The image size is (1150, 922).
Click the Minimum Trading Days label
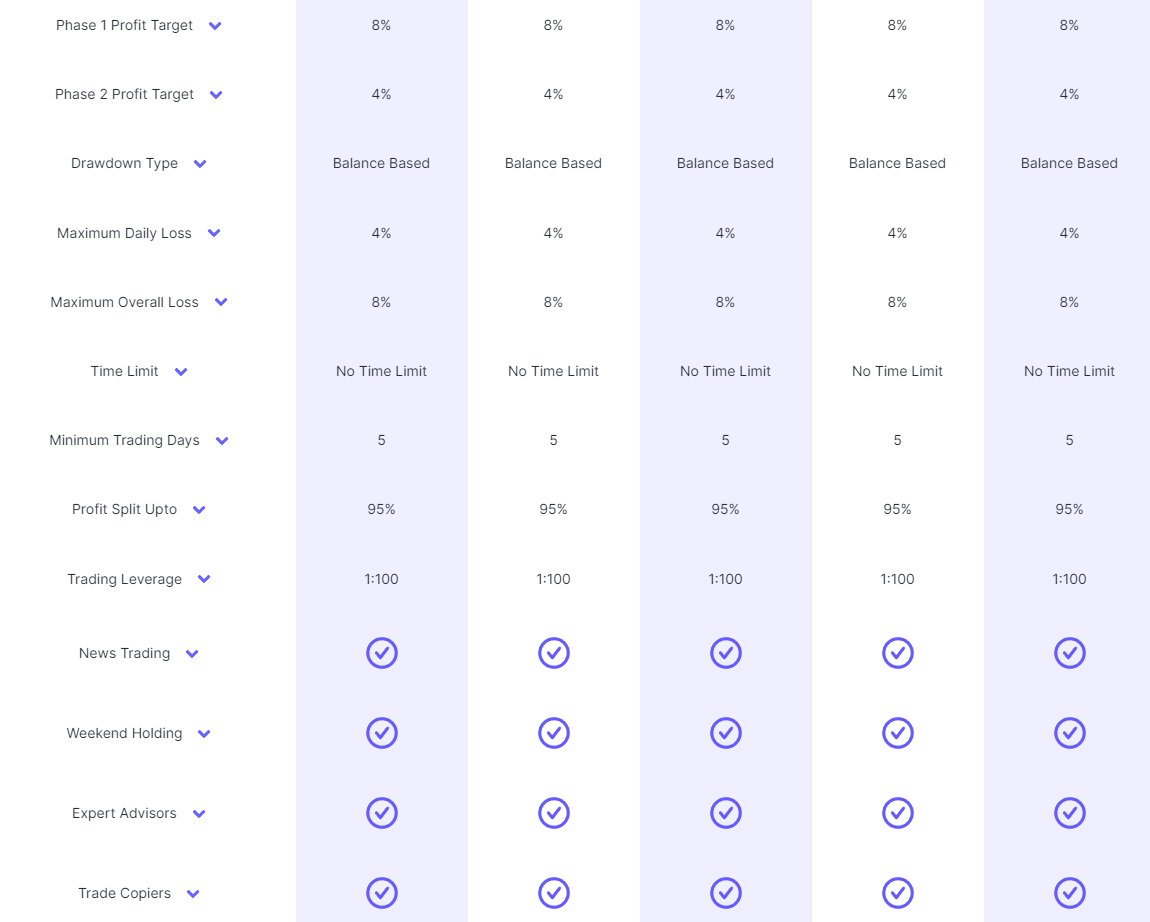point(124,440)
